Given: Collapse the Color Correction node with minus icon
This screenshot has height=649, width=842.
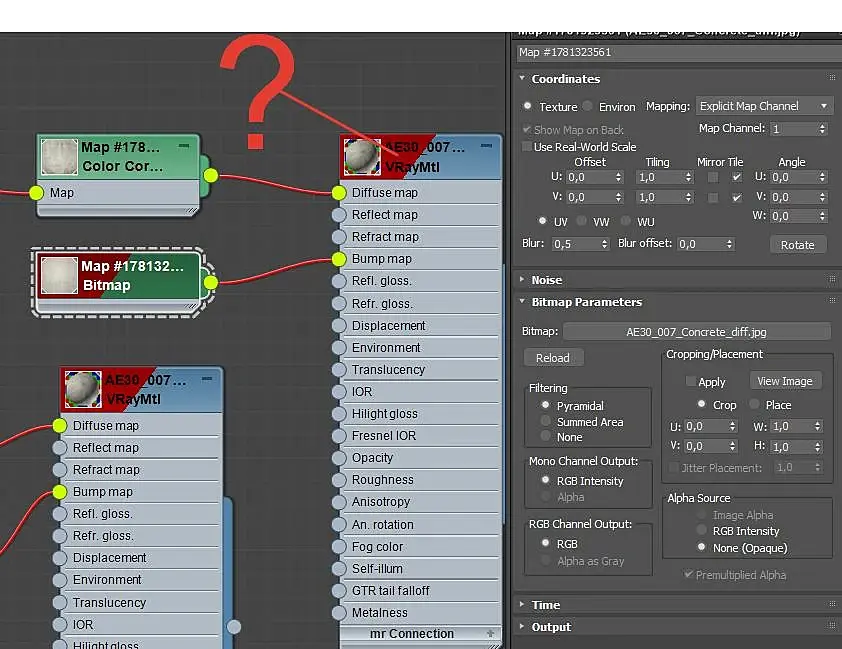Looking at the screenshot, I should (184, 145).
